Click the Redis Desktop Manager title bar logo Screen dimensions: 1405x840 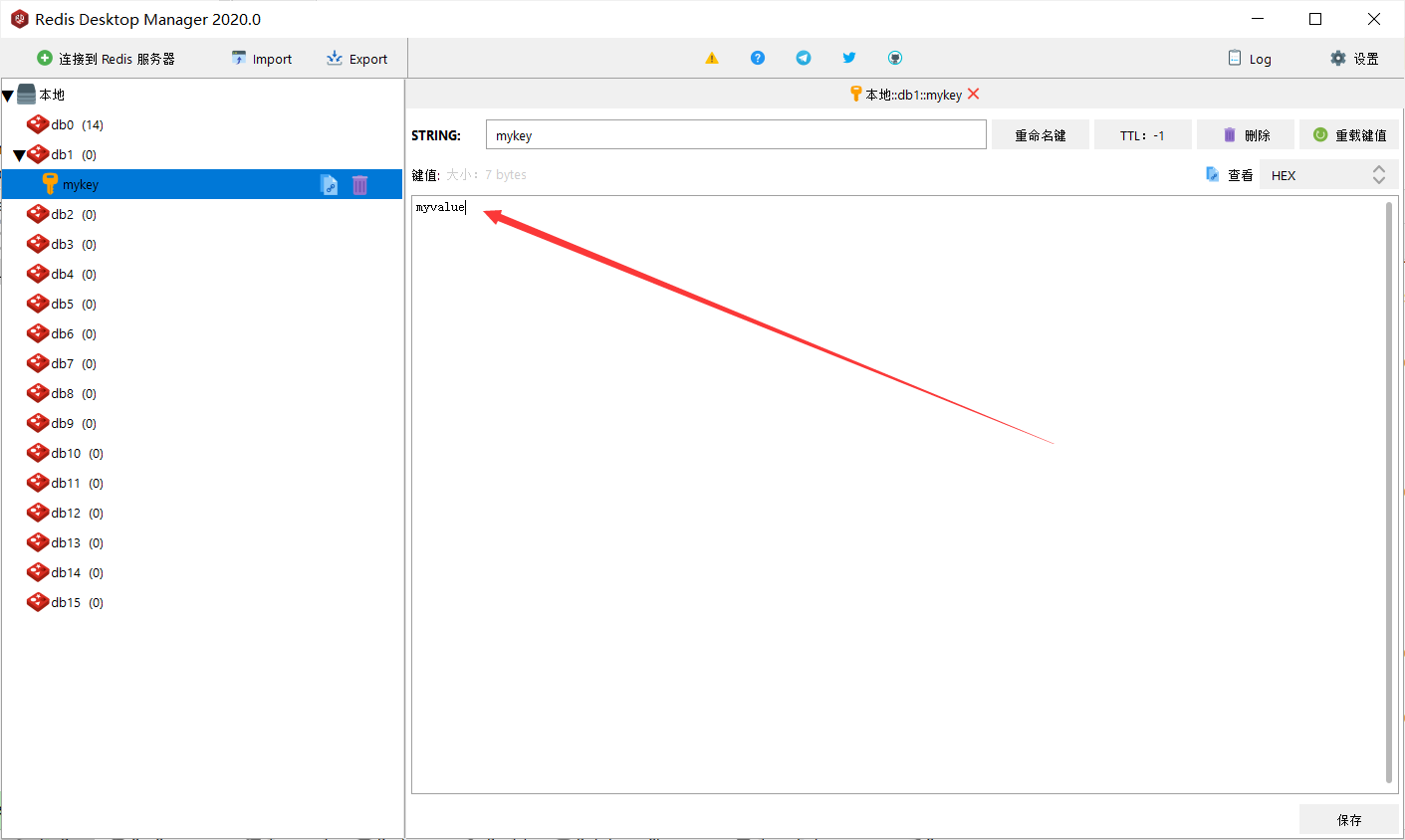pos(19,19)
